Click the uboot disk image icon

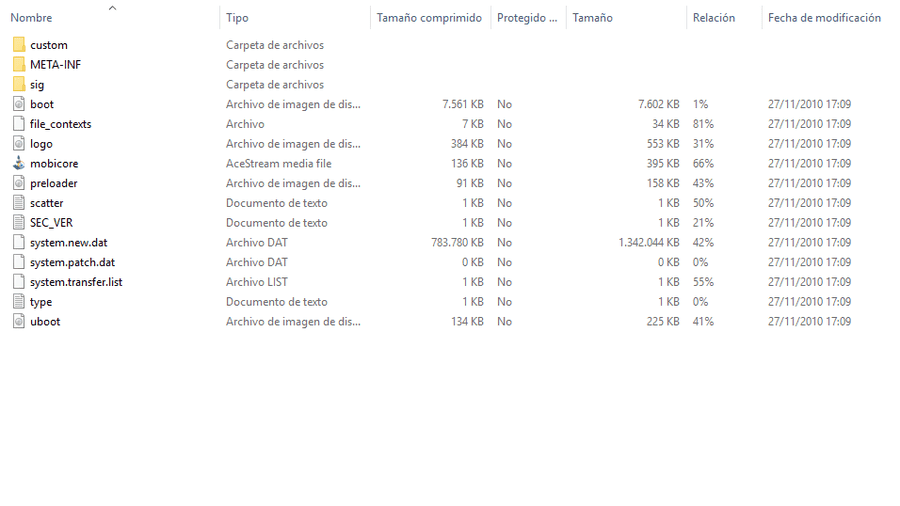[x=19, y=321]
